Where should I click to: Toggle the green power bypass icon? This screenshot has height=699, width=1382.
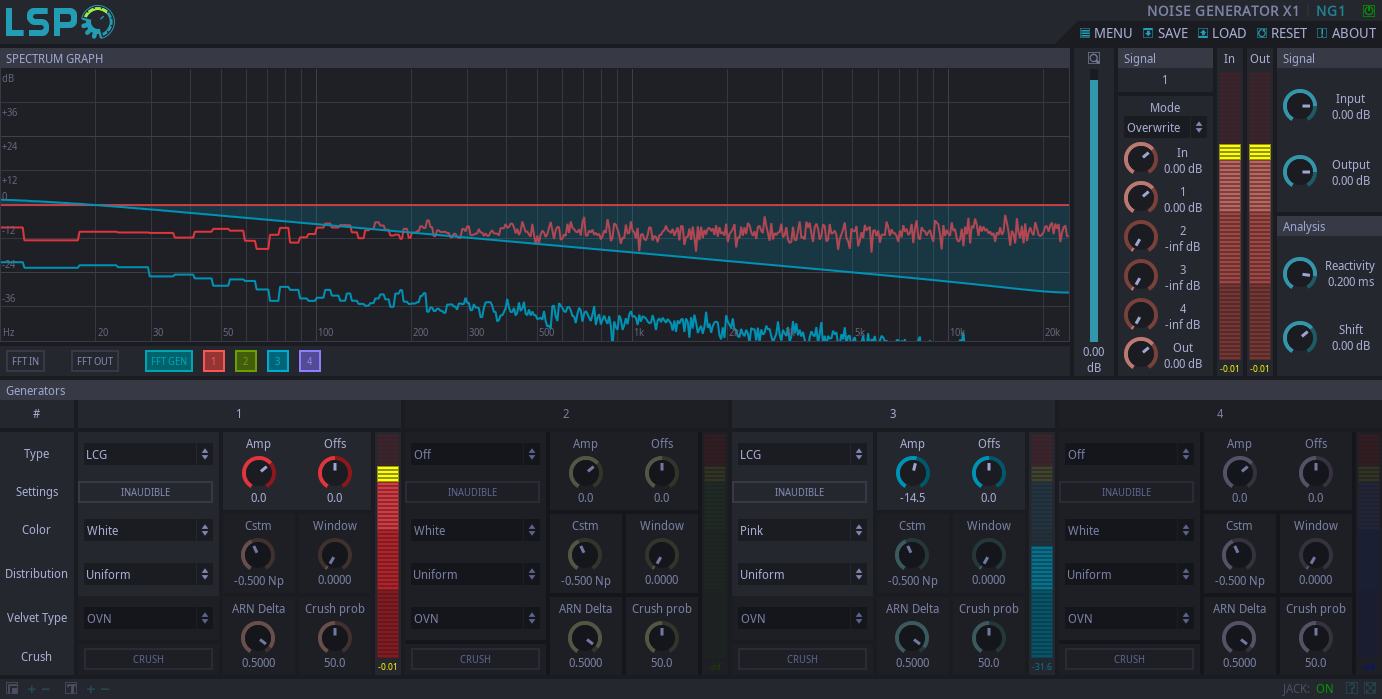coord(1369,11)
